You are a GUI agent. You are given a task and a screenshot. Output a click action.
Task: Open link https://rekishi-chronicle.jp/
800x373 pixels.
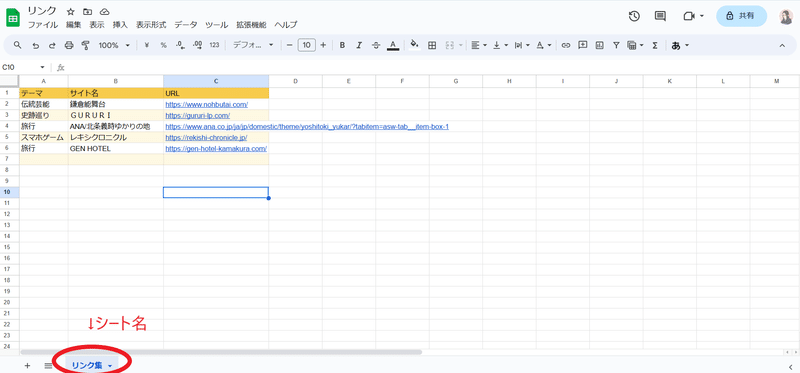click(206, 138)
